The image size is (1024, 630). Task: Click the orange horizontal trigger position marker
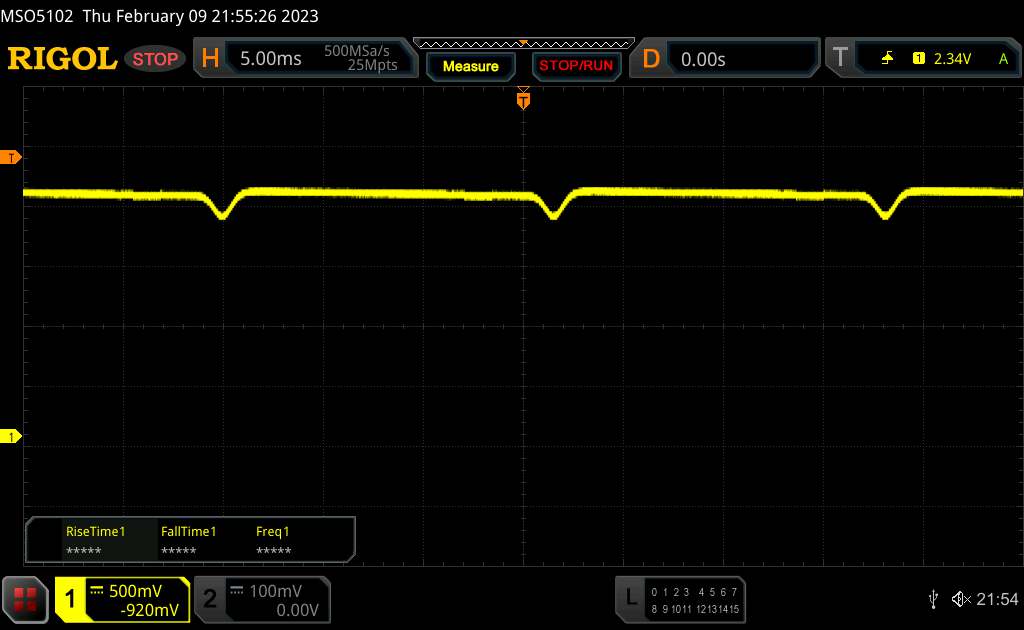(x=523, y=98)
